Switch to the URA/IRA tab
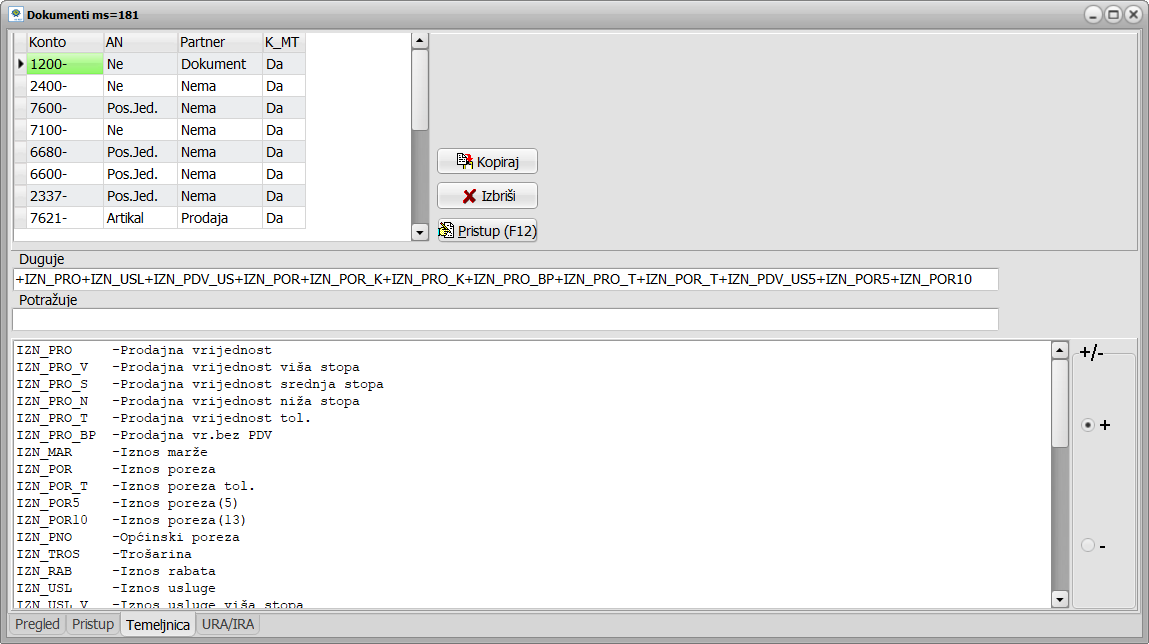The width and height of the screenshot is (1149, 644). click(228, 624)
